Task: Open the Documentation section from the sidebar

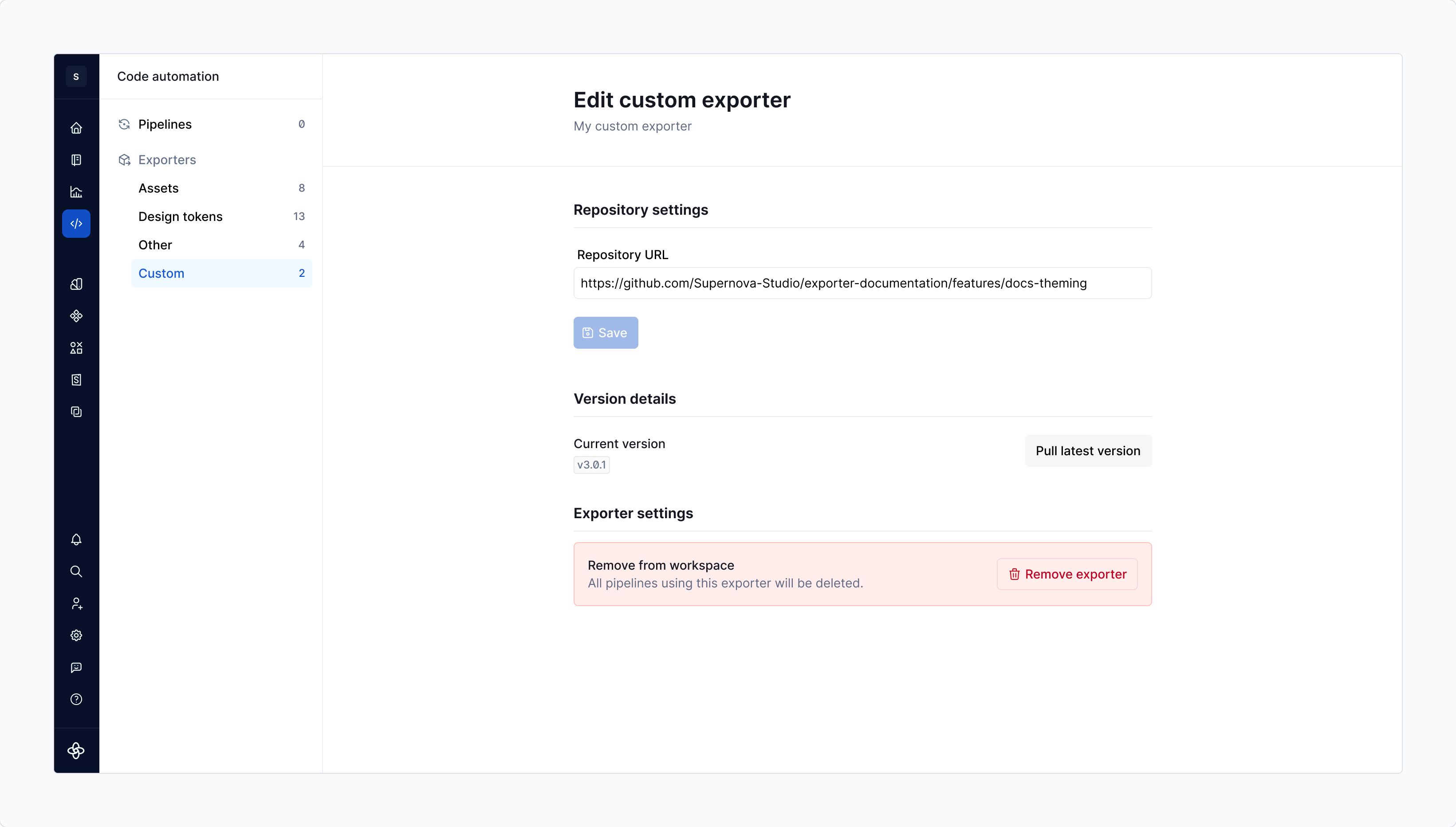Action: pyautogui.click(x=76, y=160)
